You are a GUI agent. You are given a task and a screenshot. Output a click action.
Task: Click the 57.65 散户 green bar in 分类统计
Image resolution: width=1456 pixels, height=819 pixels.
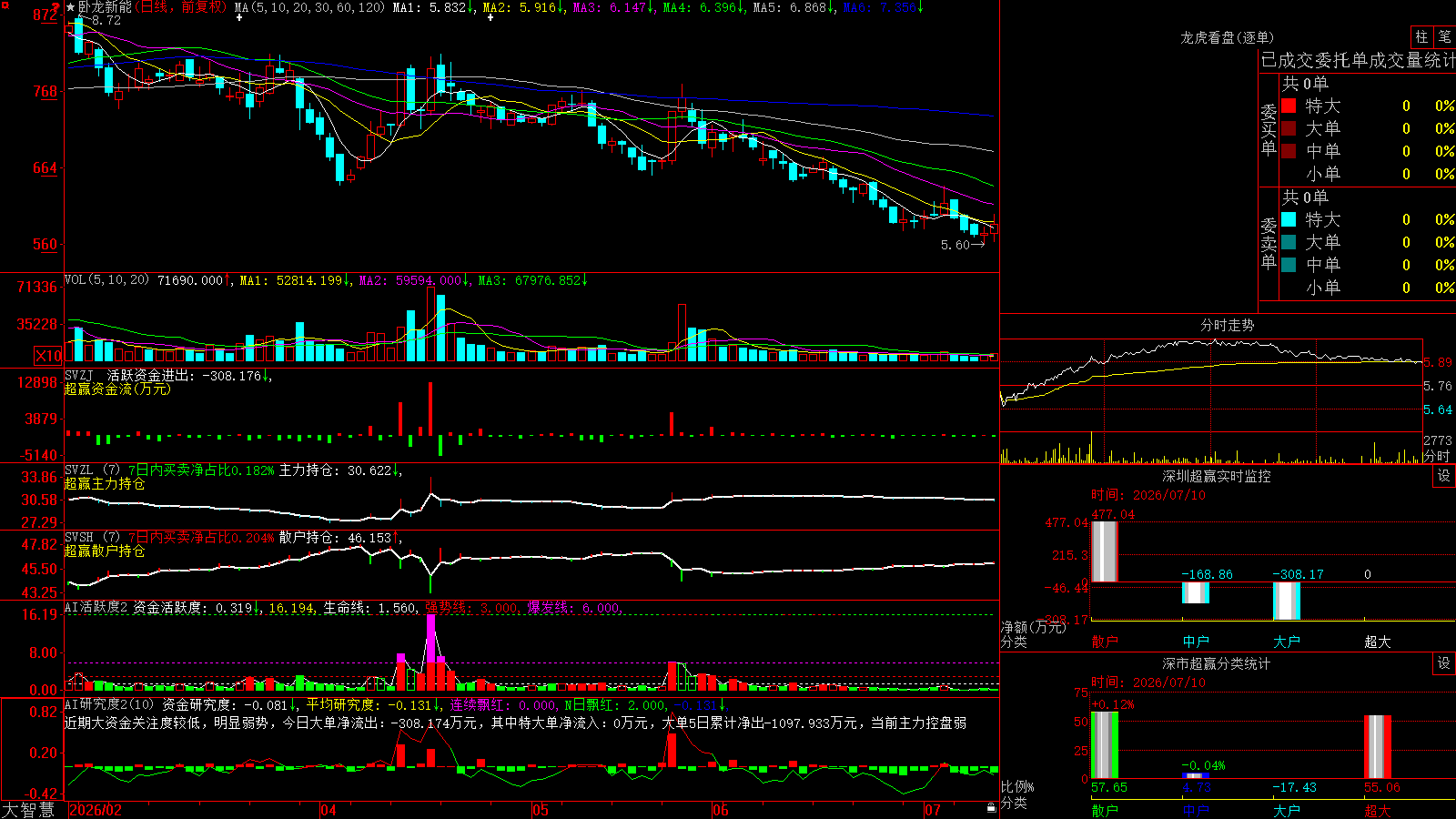click(x=1105, y=745)
